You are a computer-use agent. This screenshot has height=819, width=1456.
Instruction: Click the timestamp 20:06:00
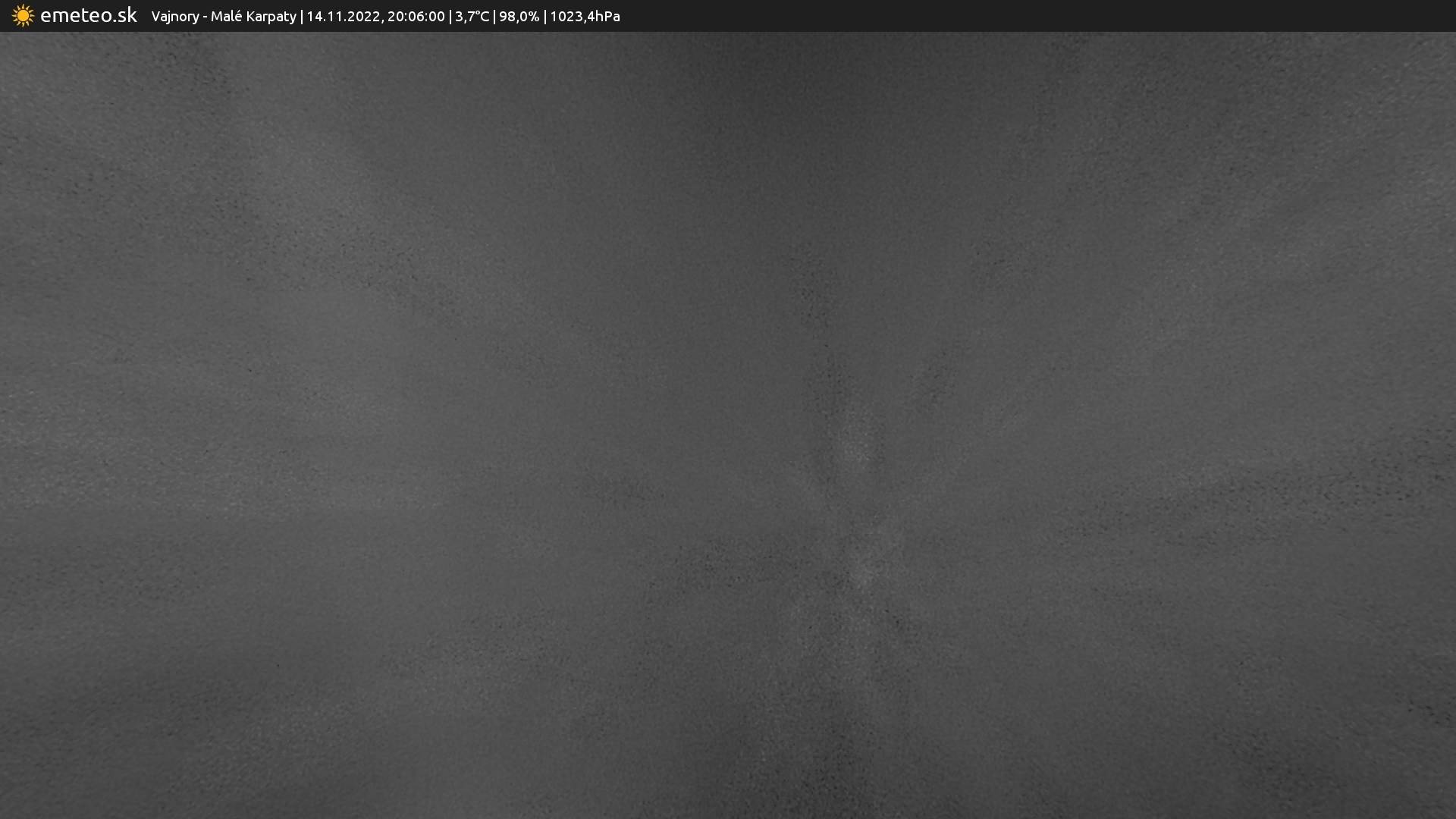coord(416,17)
